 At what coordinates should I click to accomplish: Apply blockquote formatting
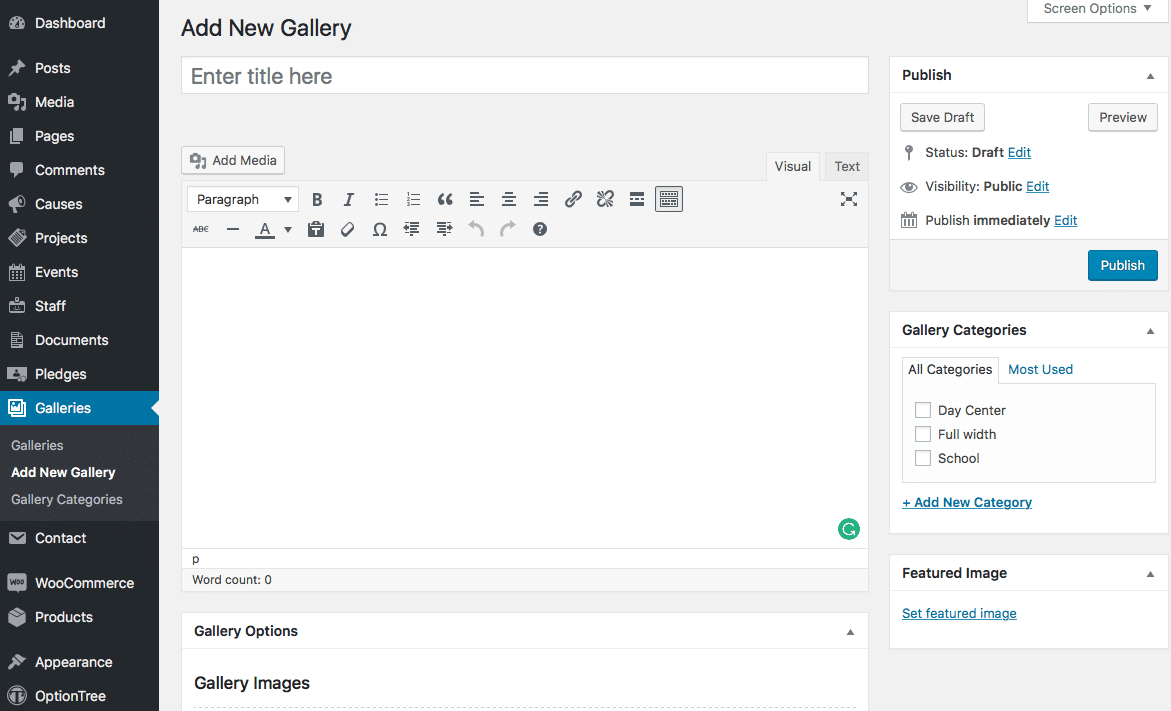445,199
